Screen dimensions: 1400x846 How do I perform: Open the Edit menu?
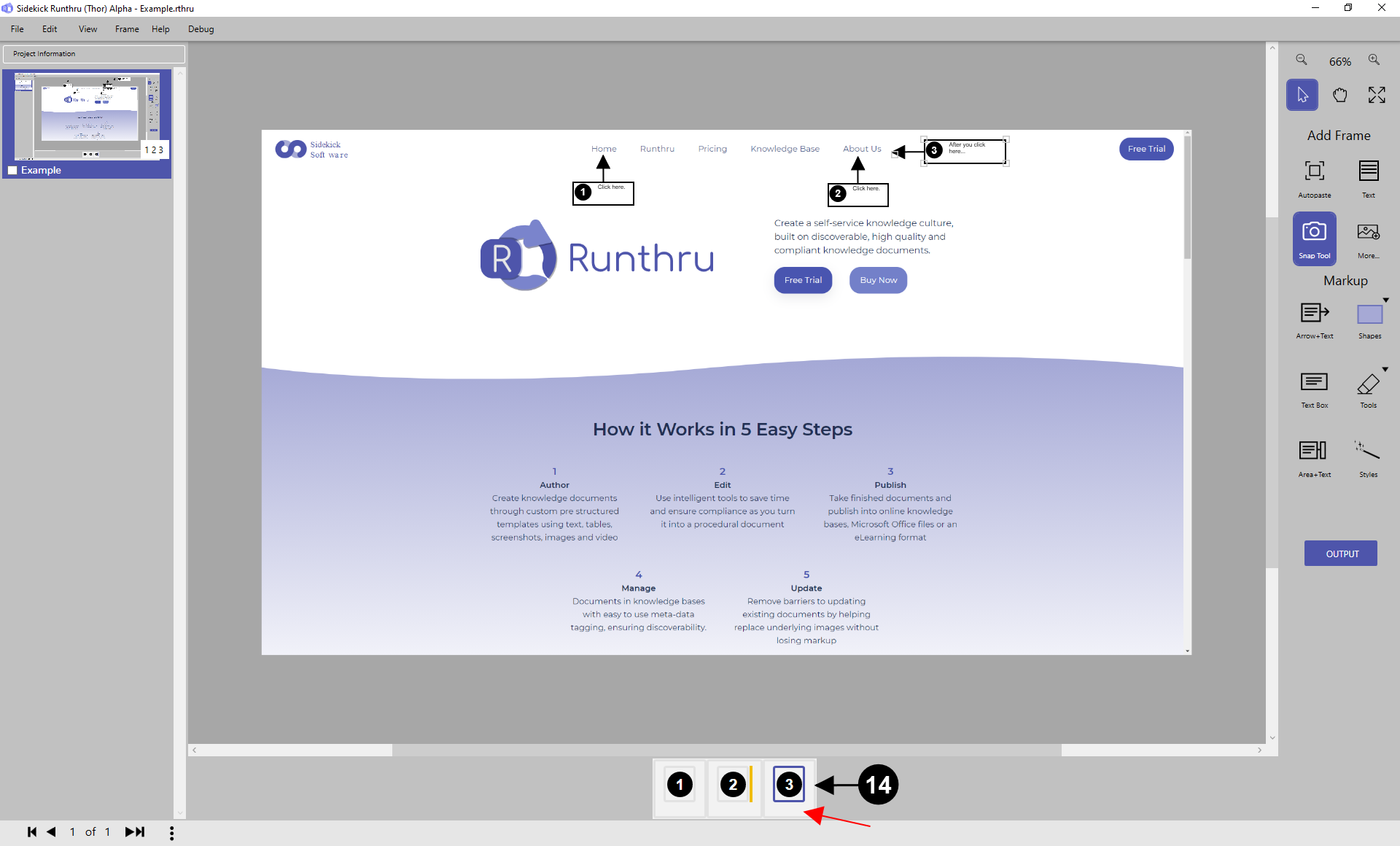pyautogui.click(x=50, y=29)
